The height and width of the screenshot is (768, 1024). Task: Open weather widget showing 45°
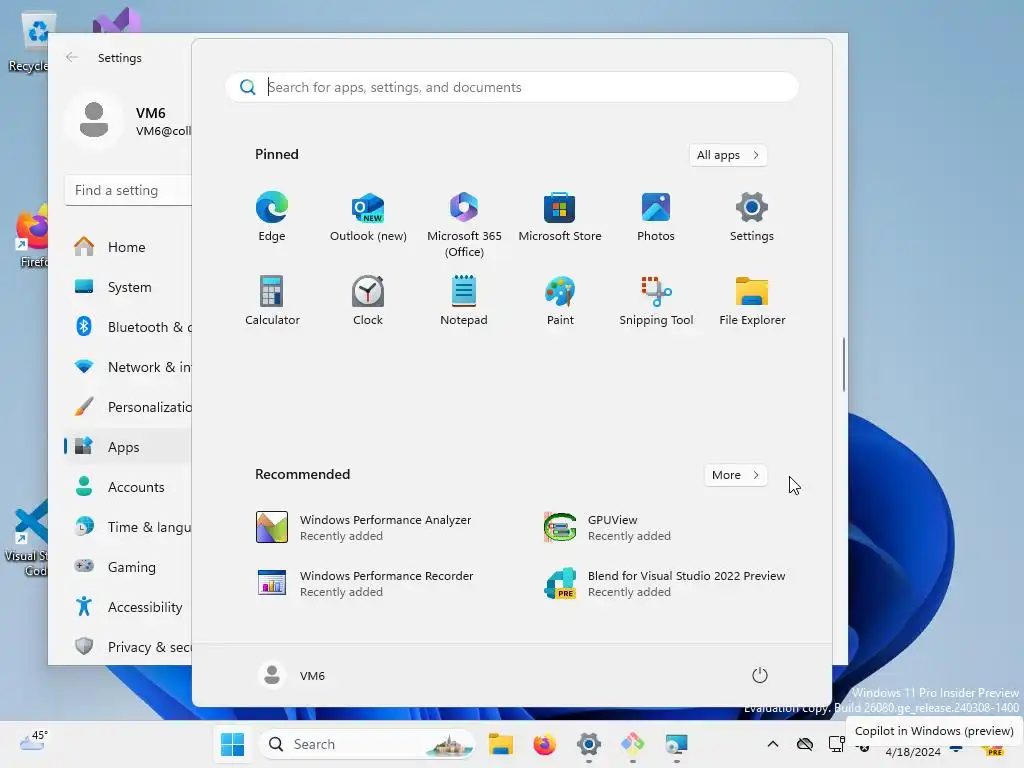(x=34, y=741)
